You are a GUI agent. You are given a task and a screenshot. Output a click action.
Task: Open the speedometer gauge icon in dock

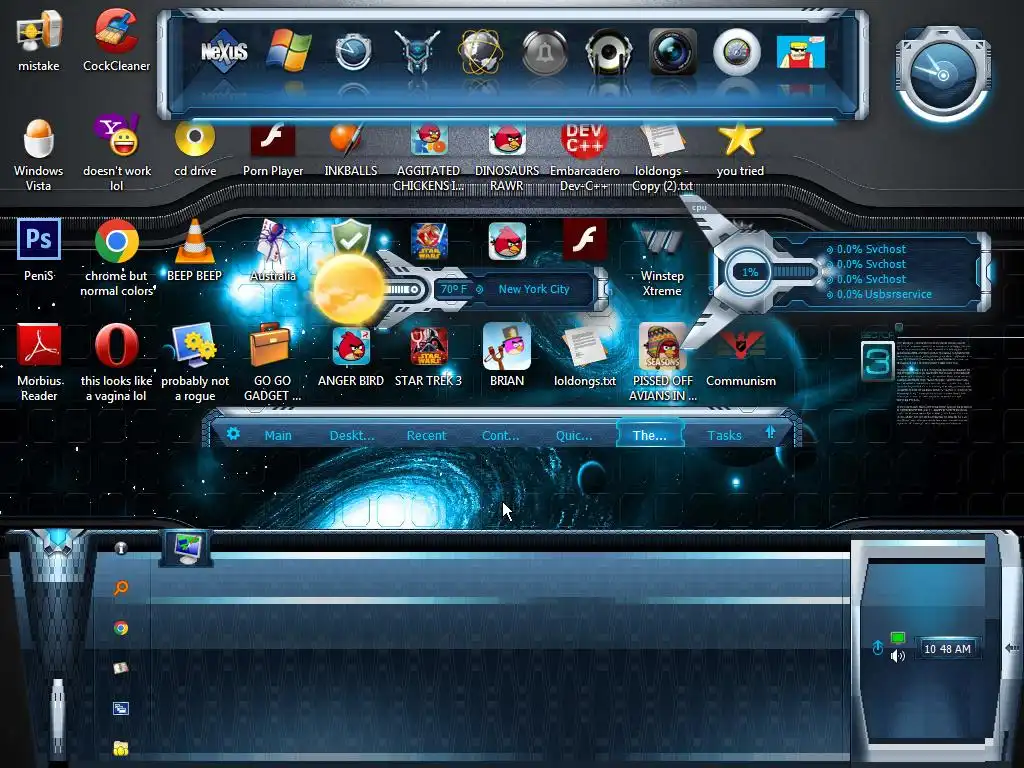tap(737, 52)
